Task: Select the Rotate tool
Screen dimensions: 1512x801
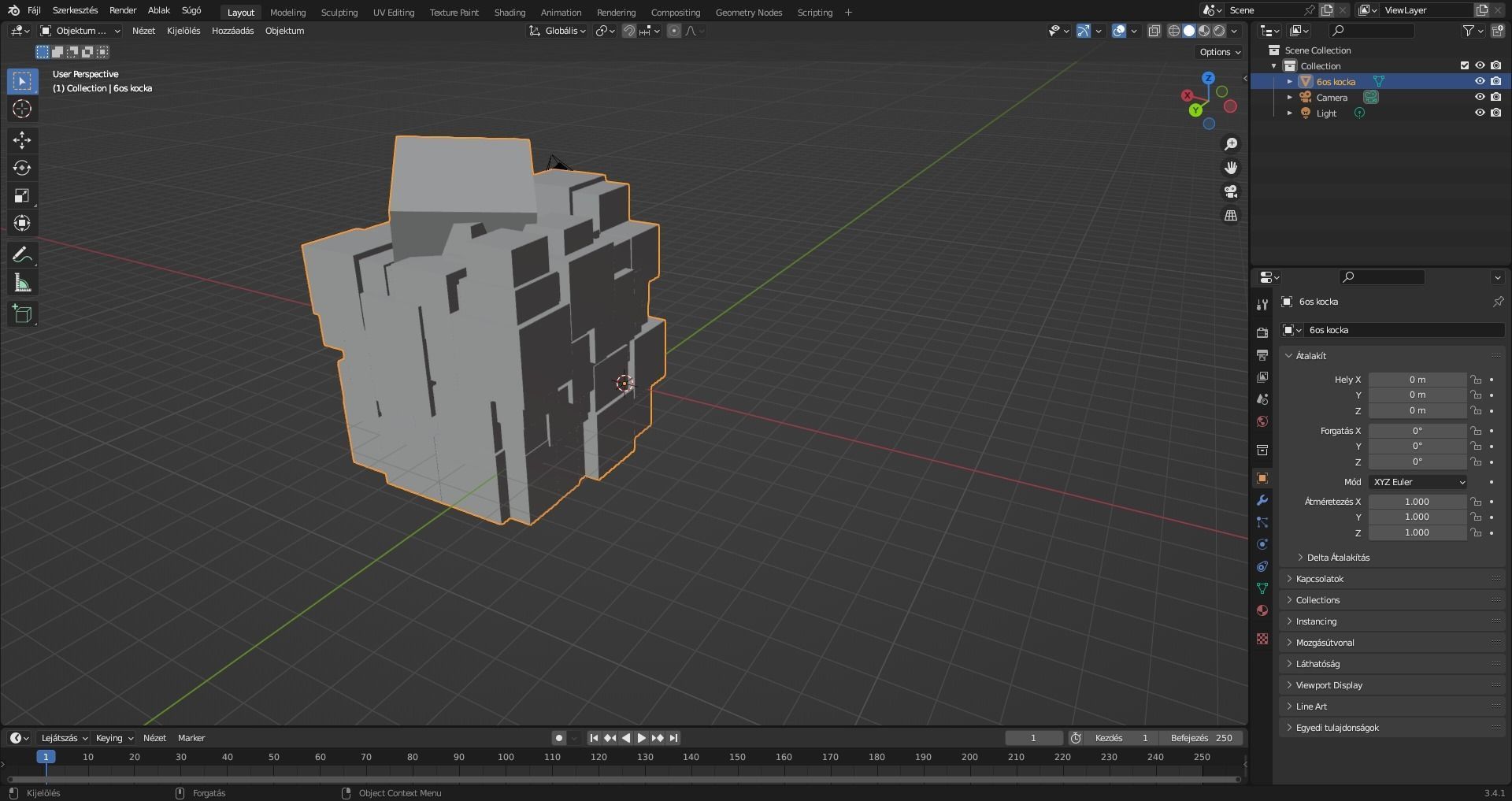Action: [22, 168]
